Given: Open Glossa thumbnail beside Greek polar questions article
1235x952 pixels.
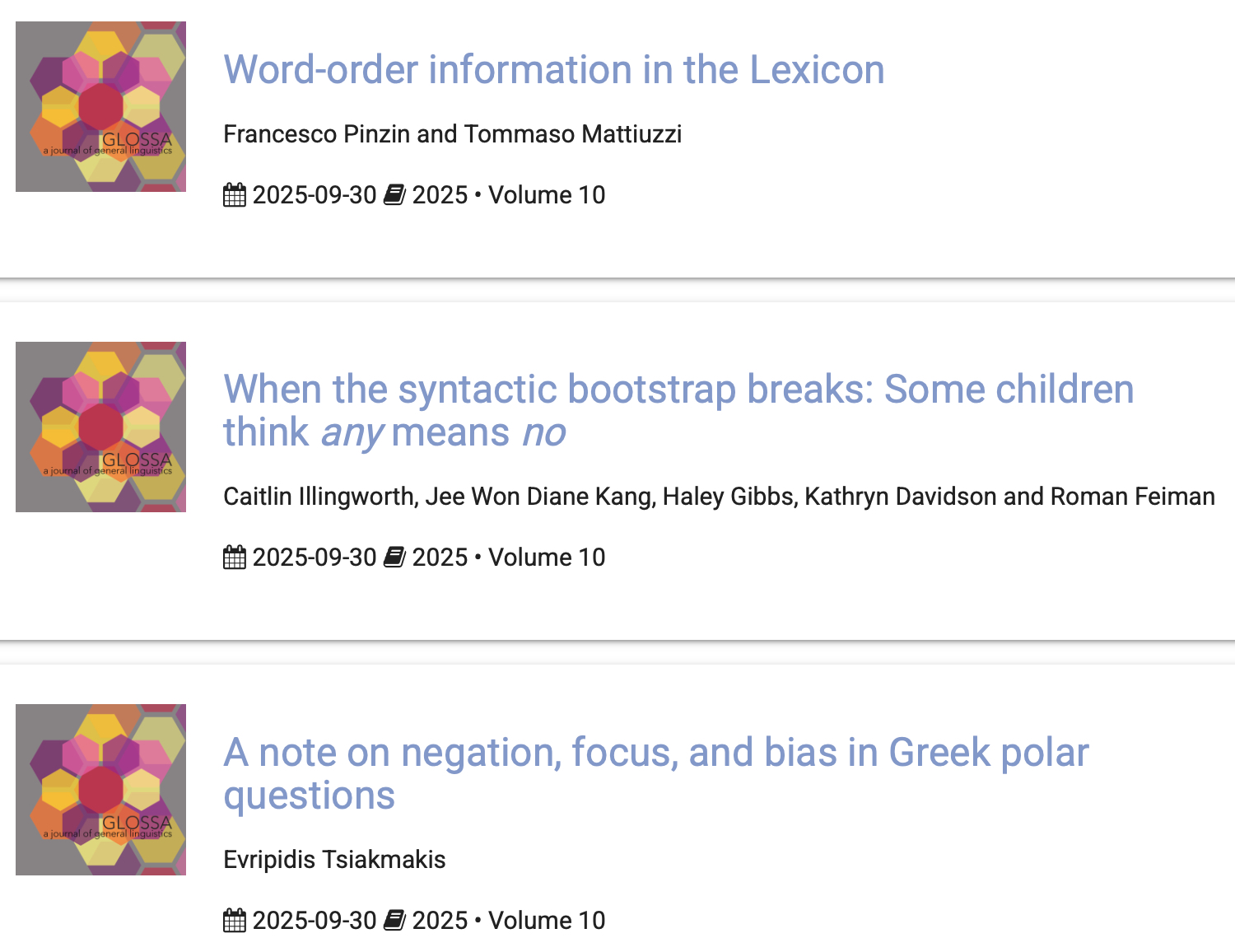Looking at the screenshot, I should click(100, 789).
